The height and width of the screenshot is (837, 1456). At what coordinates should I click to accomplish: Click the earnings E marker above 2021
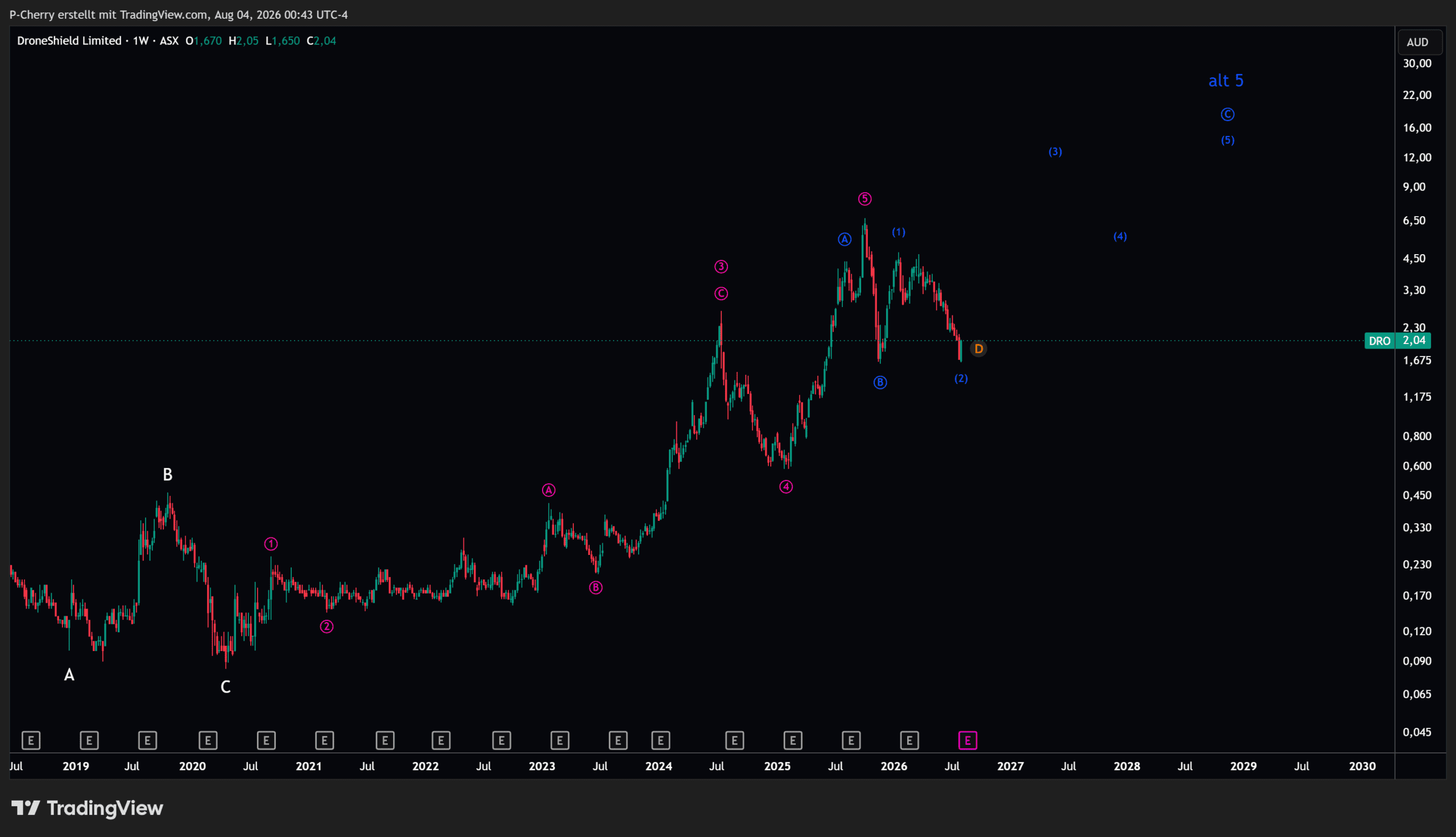(x=325, y=740)
